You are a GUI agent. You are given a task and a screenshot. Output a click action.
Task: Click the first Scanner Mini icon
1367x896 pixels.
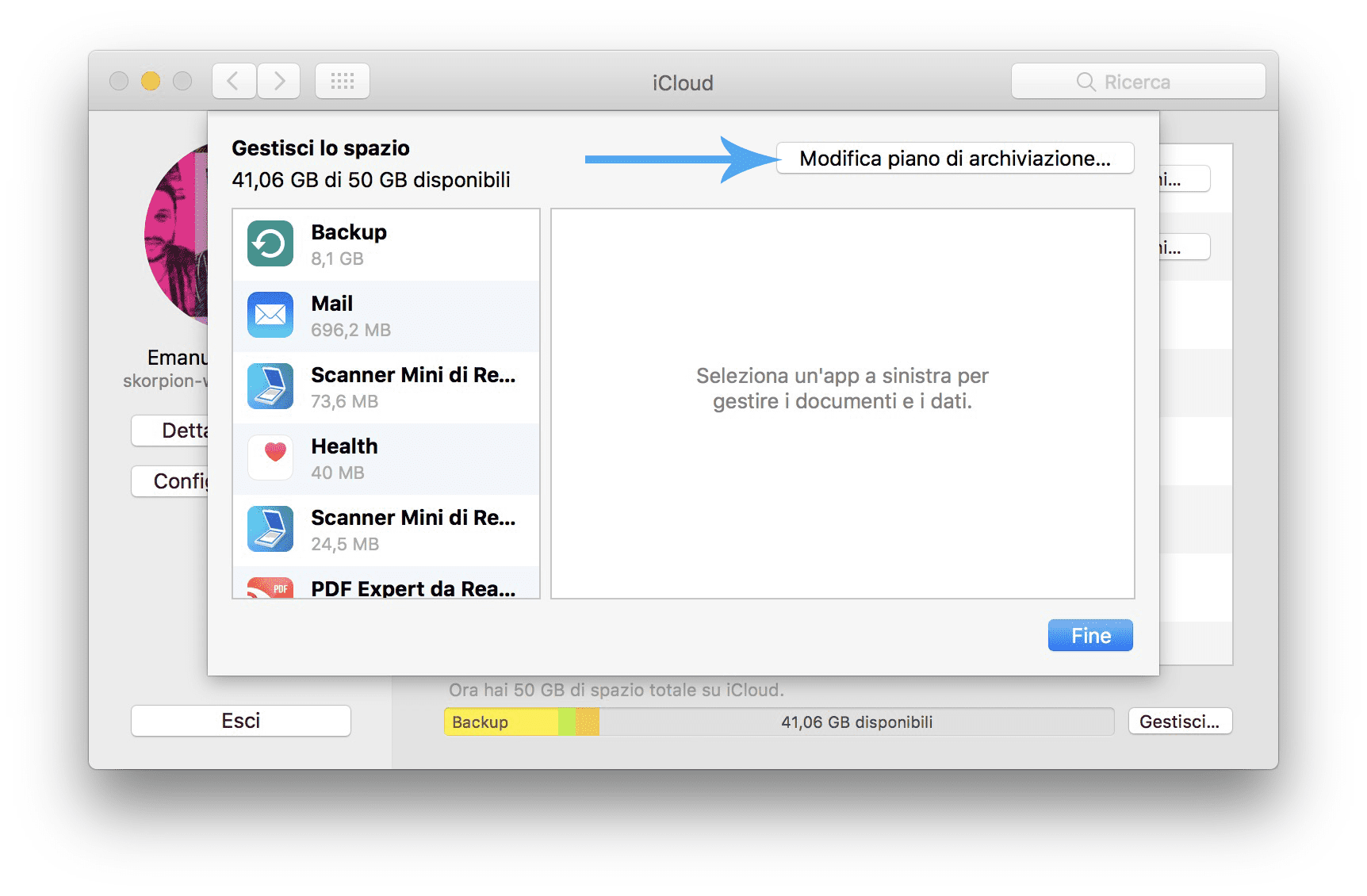270,386
